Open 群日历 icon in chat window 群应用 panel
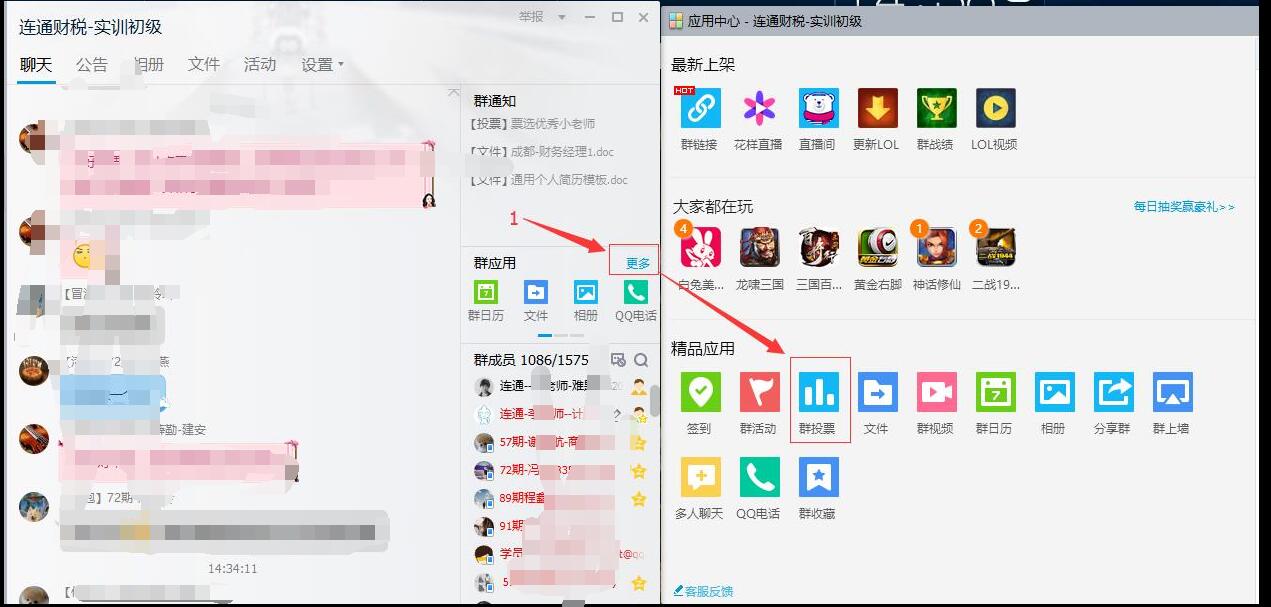The width and height of the screenshot is (1271, 607). [485, 292]
